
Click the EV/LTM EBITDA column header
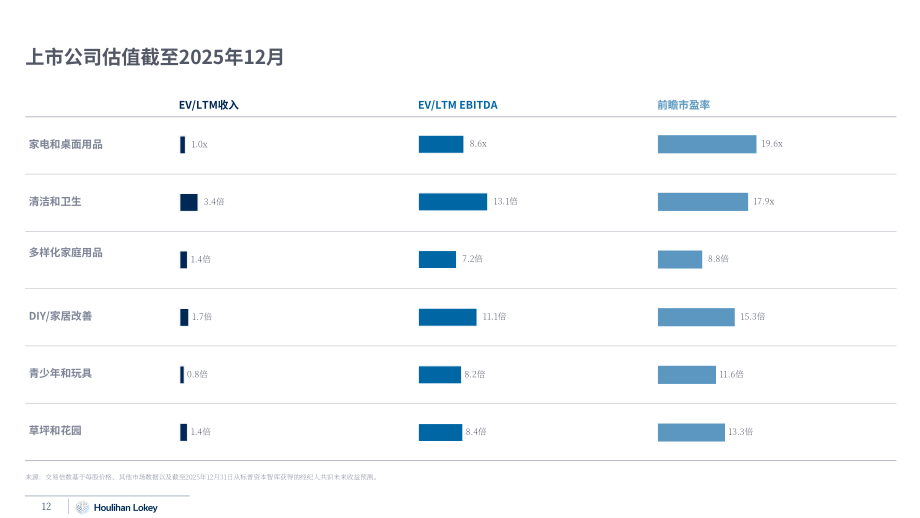click(x=458, y=105)
